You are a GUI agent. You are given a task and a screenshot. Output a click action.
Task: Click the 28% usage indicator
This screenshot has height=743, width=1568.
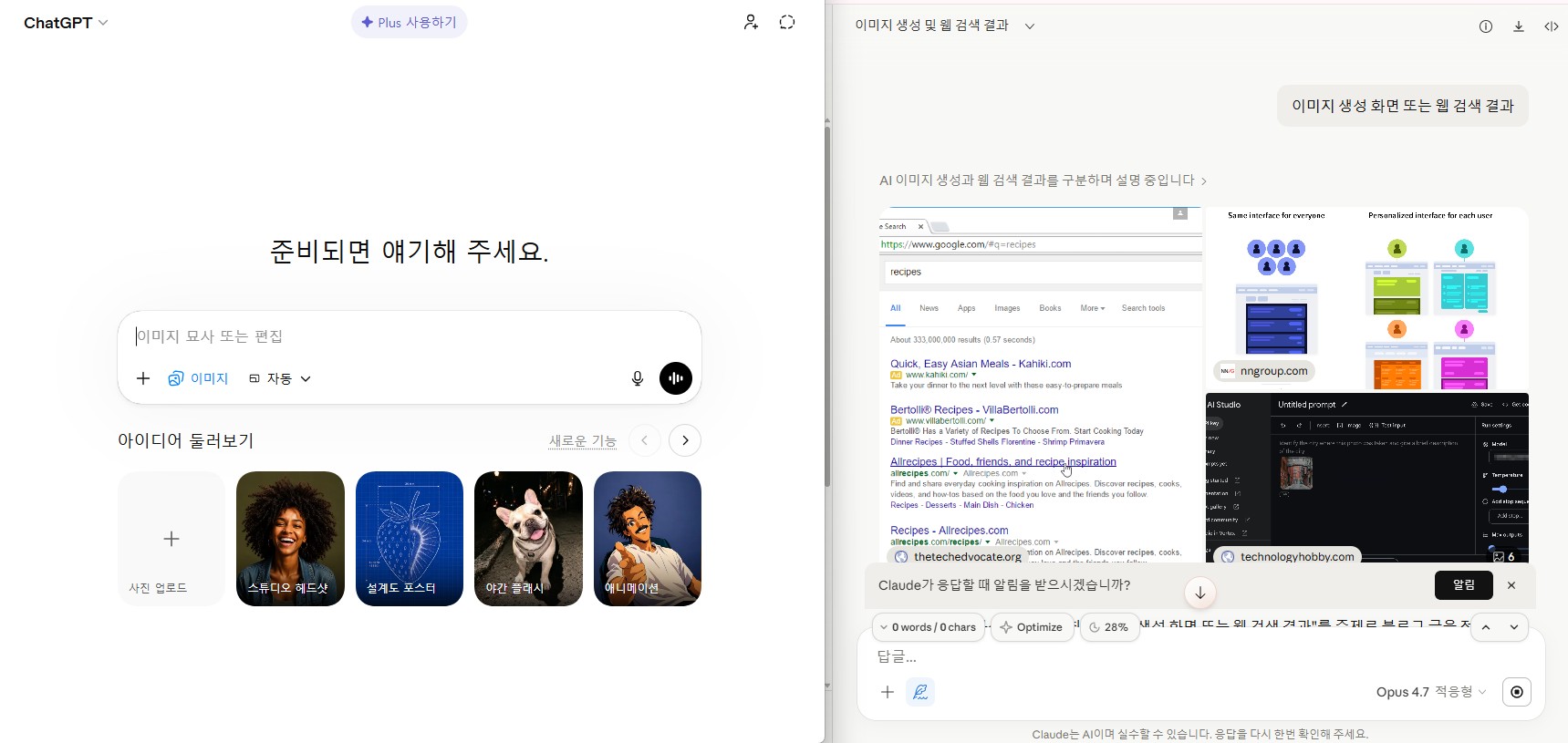click(1109, 627)
